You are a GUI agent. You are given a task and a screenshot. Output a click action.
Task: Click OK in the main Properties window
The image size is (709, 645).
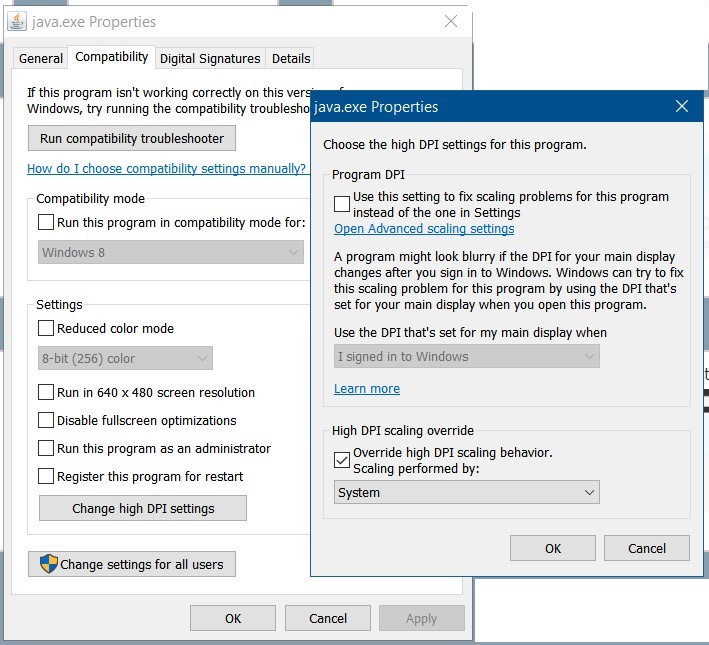233,618
